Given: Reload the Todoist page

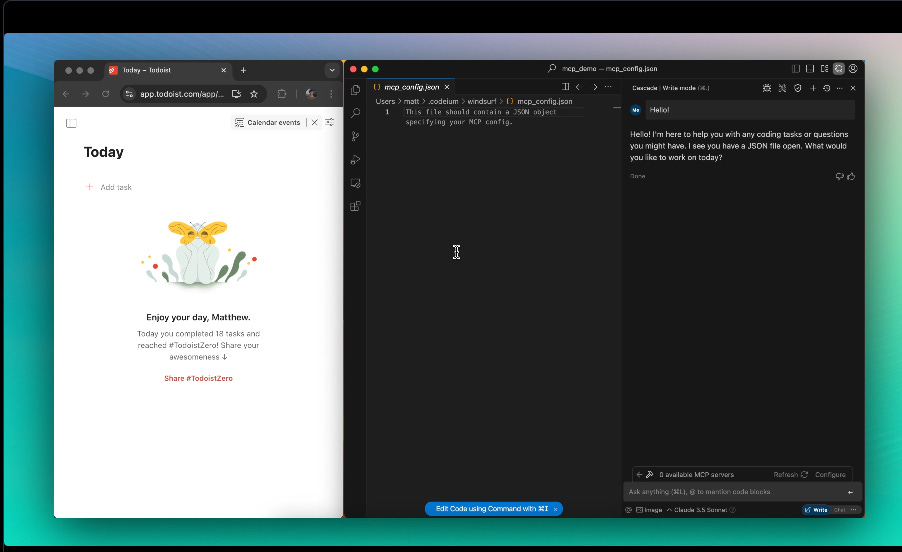Looking at the screenshot, I should [105, 94].
